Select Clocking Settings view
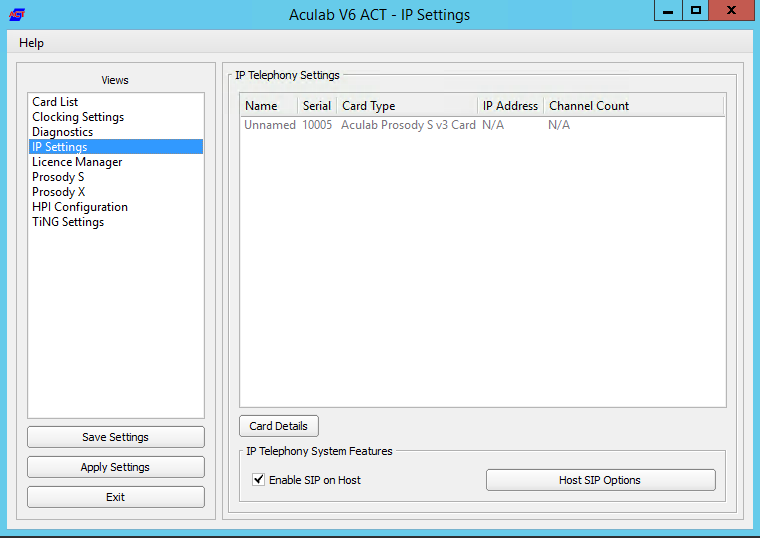Viewport: 760px width, 538px height. point(116,117)
